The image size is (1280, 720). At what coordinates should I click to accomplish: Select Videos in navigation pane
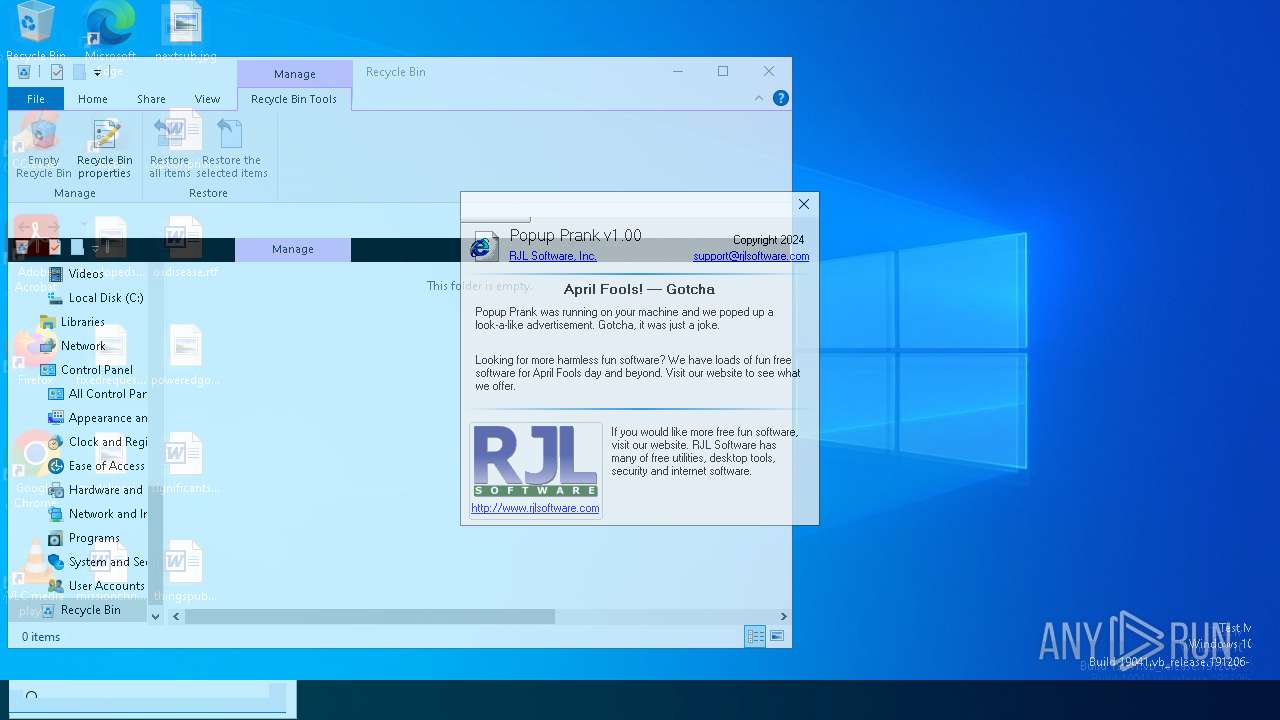86,274
